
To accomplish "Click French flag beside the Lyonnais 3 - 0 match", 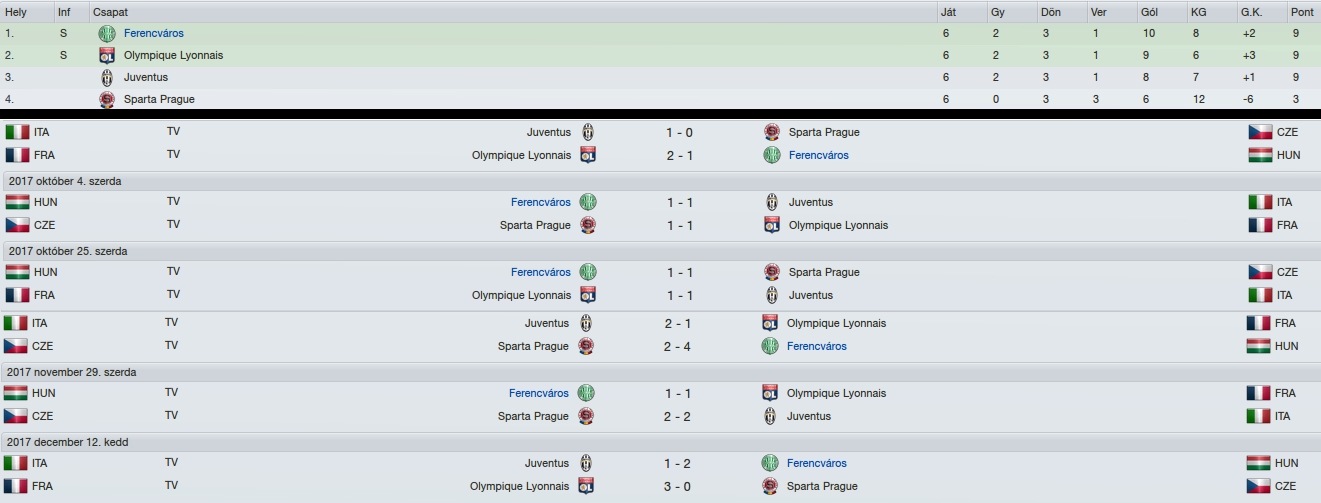I will point(16,486).
